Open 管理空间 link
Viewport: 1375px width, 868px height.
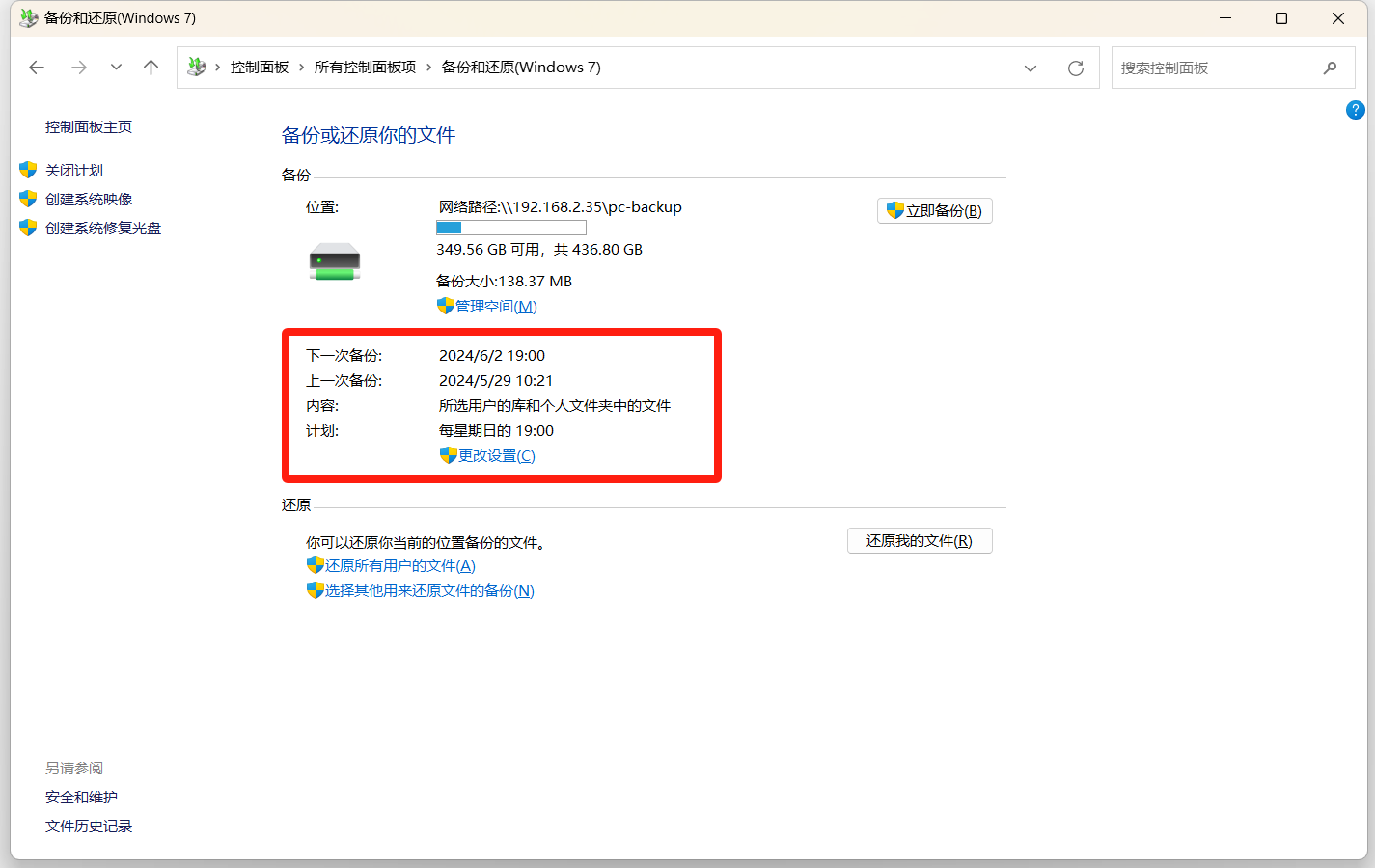[x=496, y=307]
